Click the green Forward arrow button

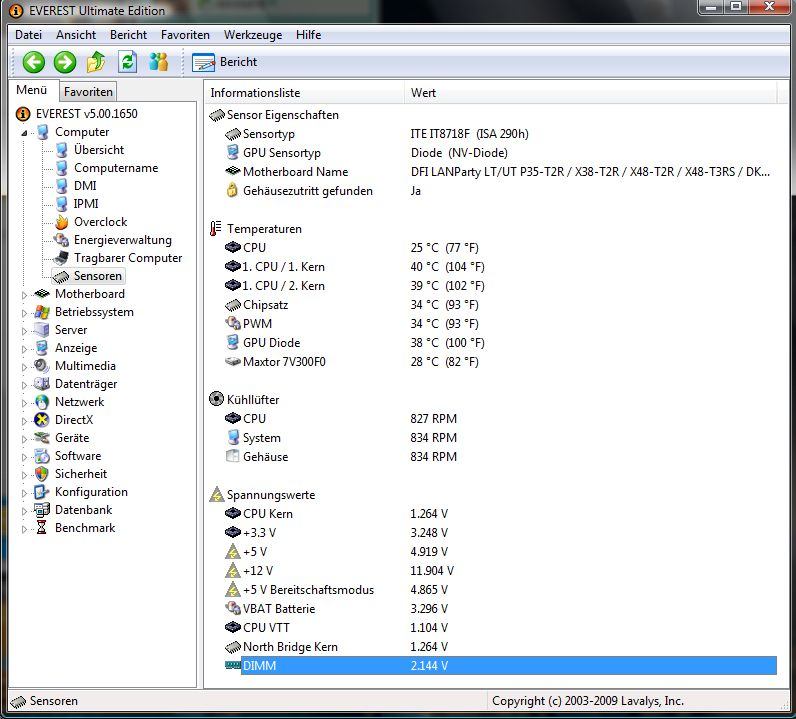point(65,62)
